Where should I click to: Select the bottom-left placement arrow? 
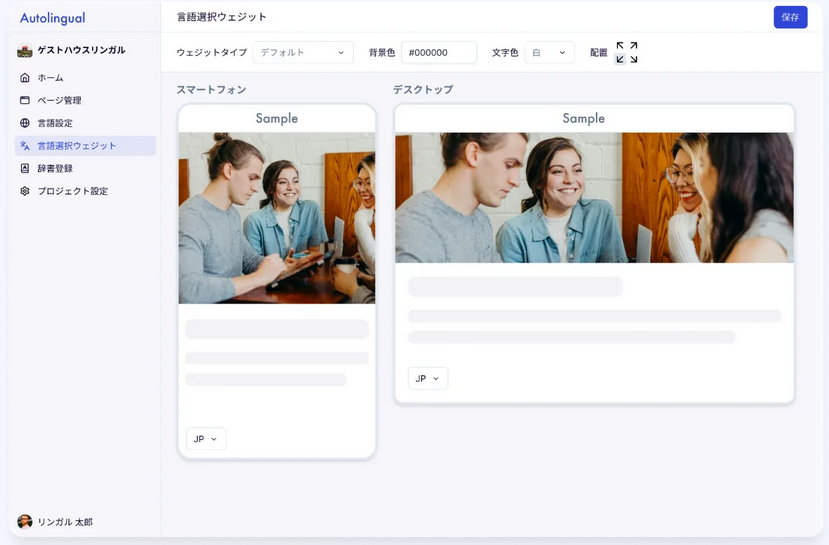pos(620,59)
